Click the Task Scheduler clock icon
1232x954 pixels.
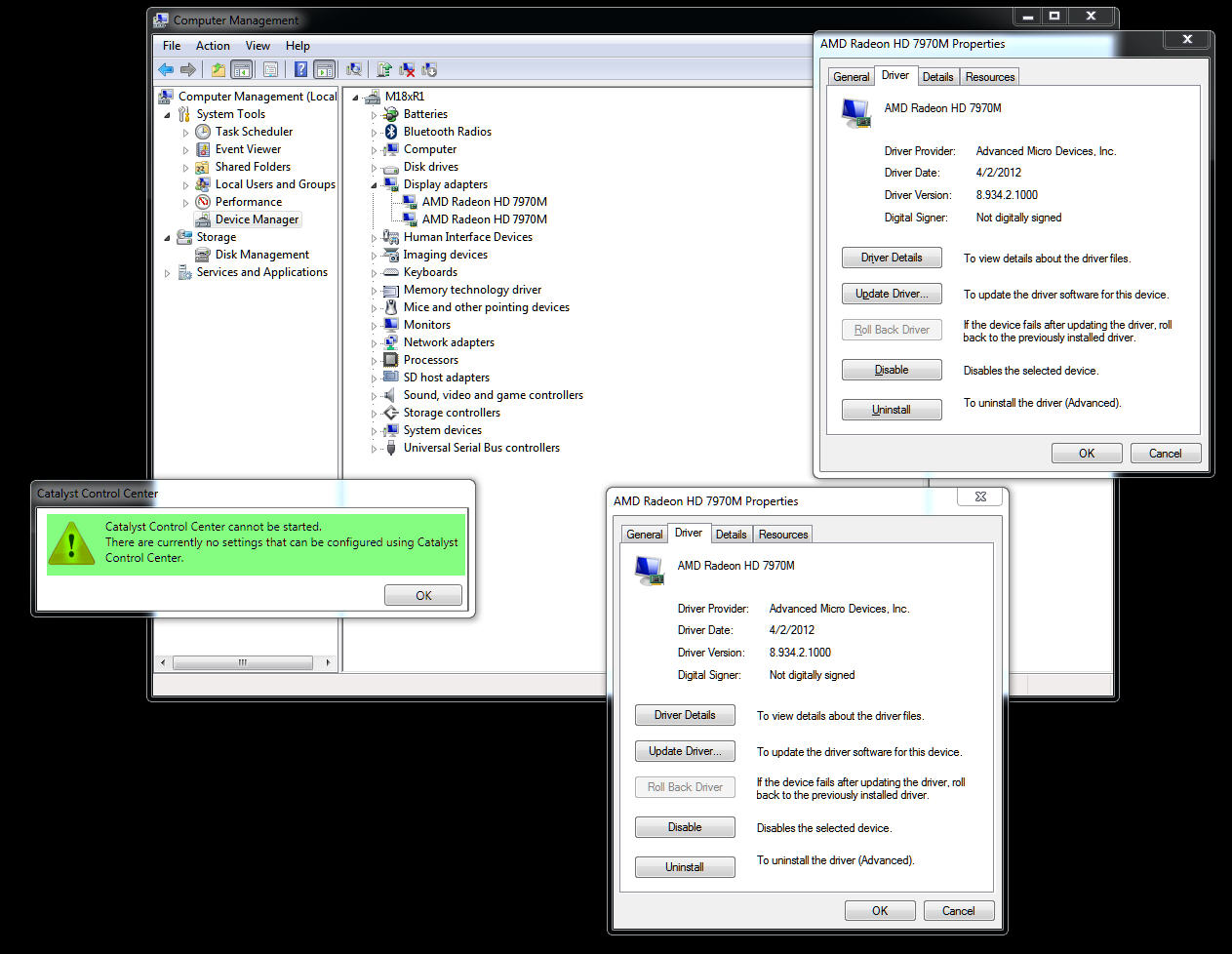203,132
